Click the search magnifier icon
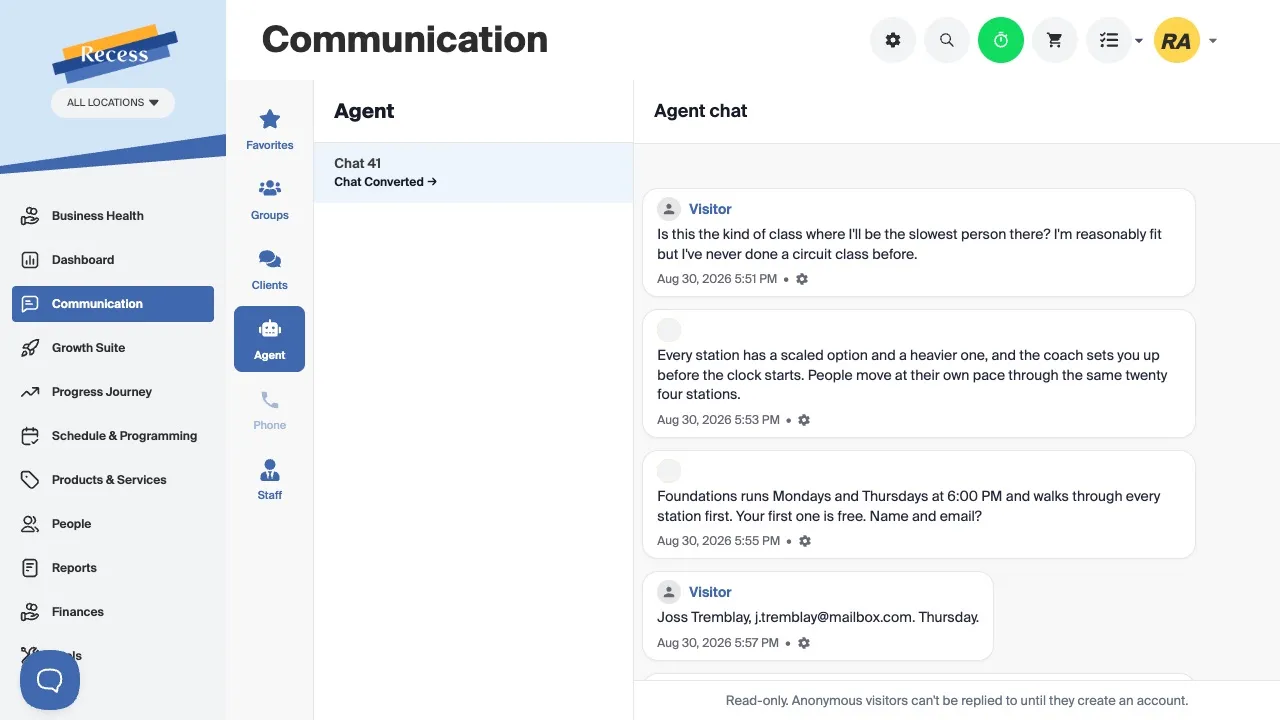Screen dimensions: 1280x720 (x=947, y=41)
